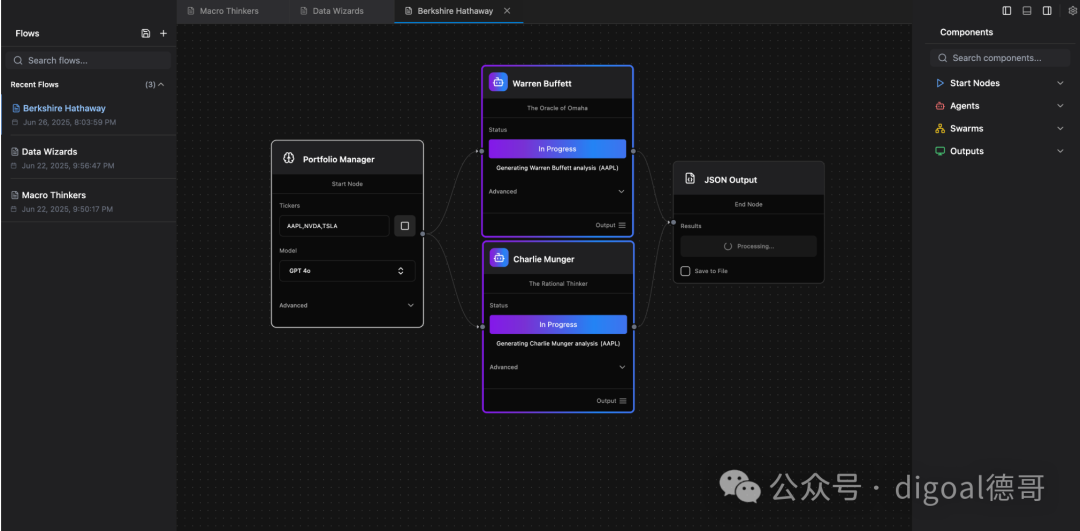Image resolution: width=1080 pixels, height=531 pixels.
Task: Click 'Generating Warren Buffett analysis (AAPL)' text
Action: coord(557,167)
